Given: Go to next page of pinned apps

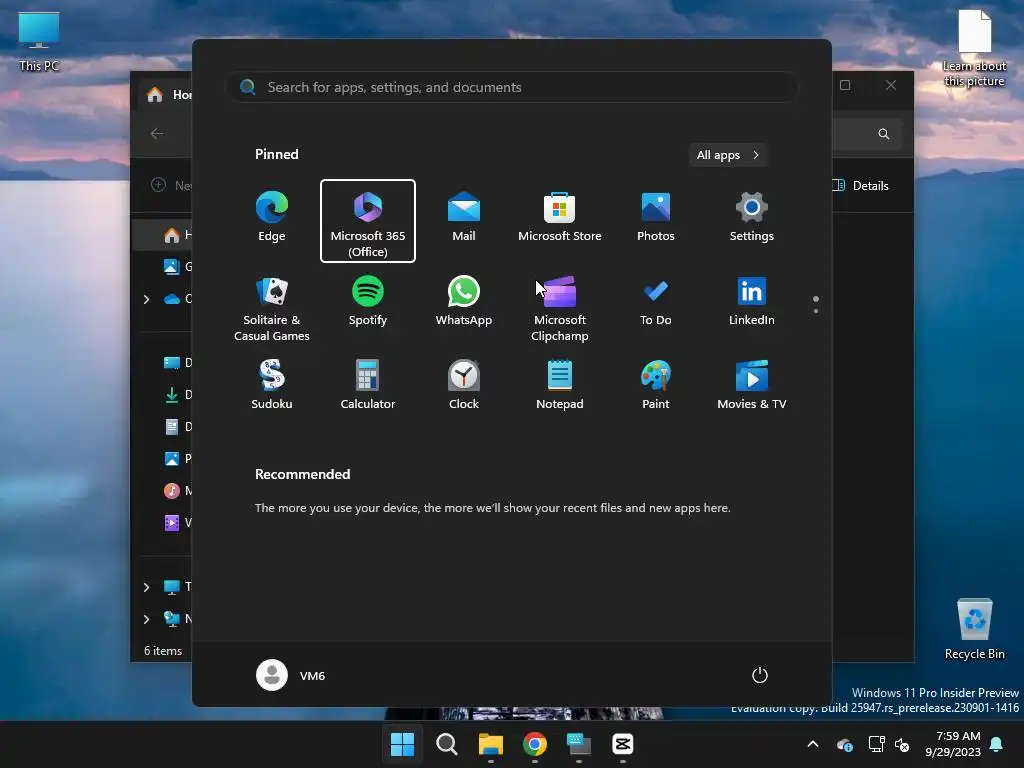Looking at the screenshot, I should 816,311.
